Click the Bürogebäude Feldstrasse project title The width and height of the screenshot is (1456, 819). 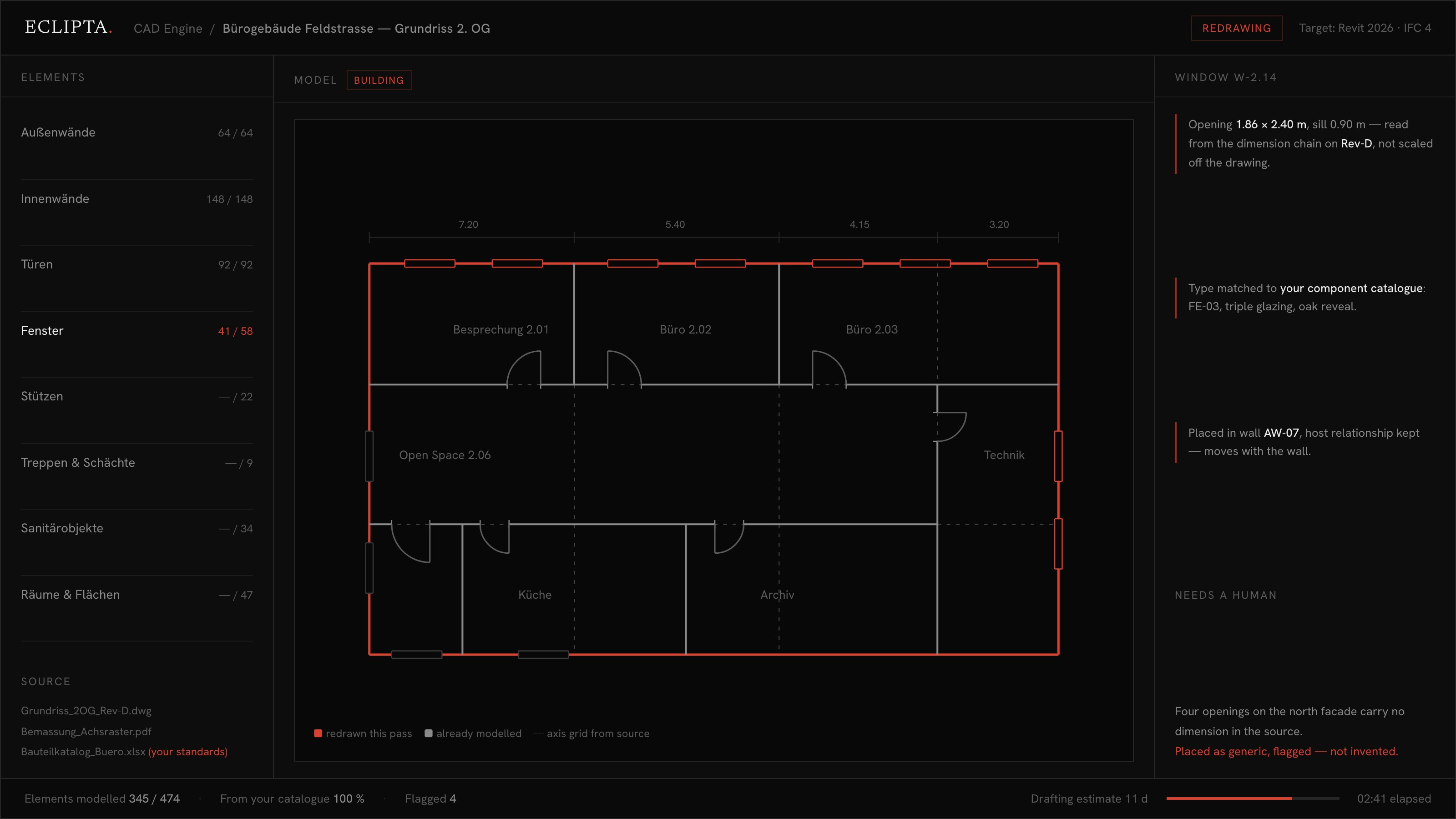[356, 28]
